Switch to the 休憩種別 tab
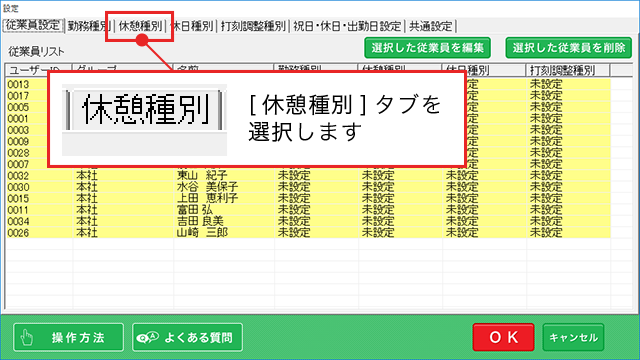640x360 pixels. (x=140, y=26)
